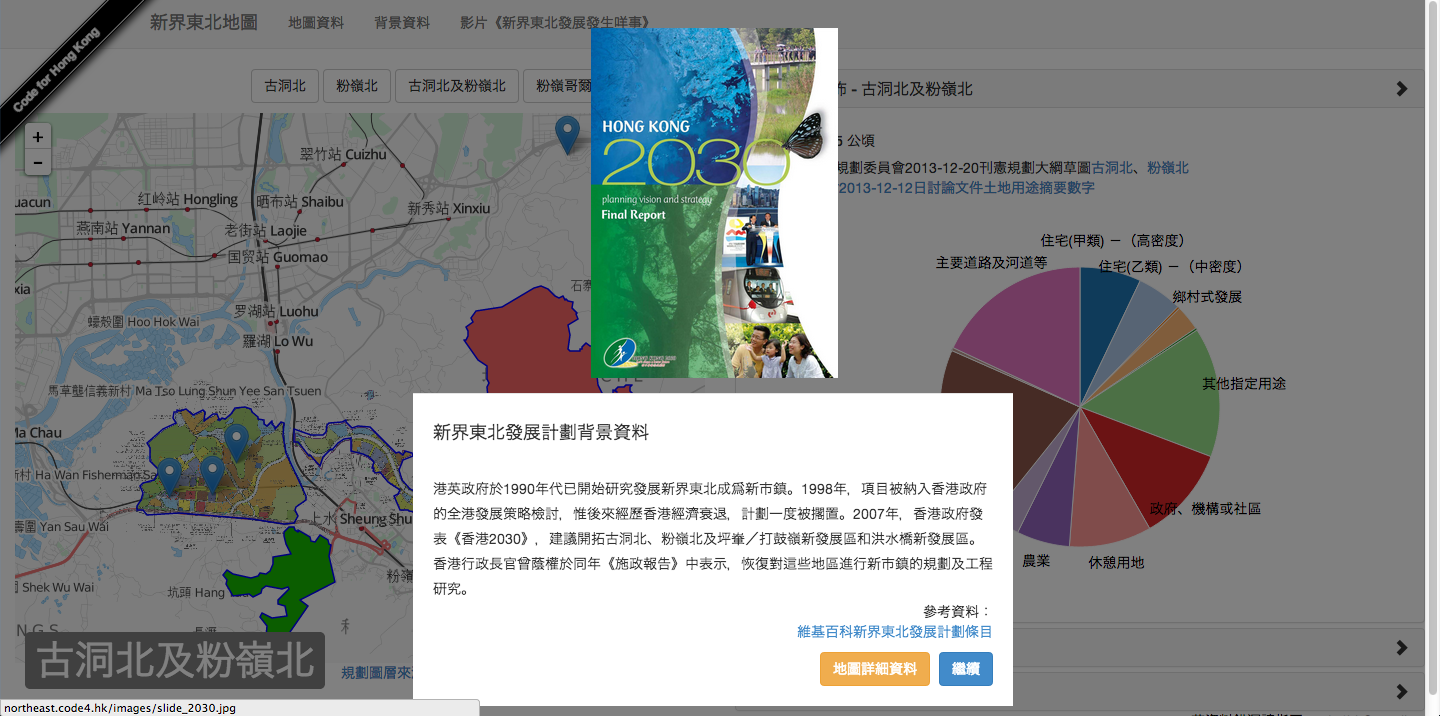Open the 維基百科新界東北發展計劃條目 link
The height and width of the screenshot is (716, 1440).
tap(895, 632)
